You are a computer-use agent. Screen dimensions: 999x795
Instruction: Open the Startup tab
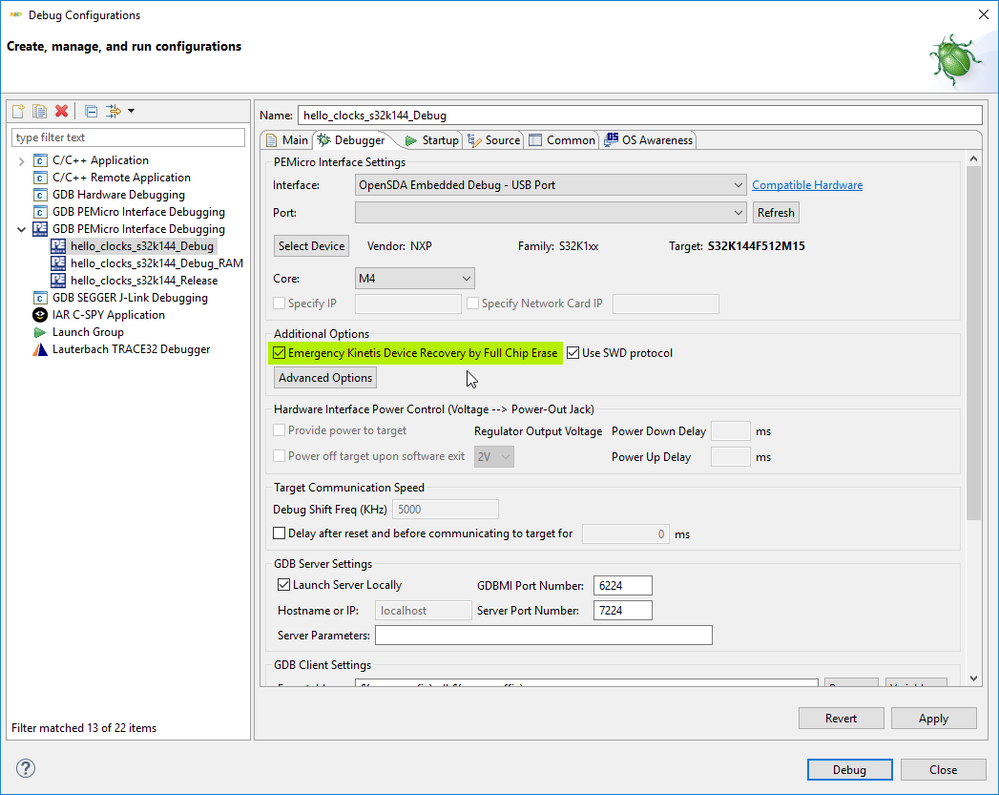431,140
